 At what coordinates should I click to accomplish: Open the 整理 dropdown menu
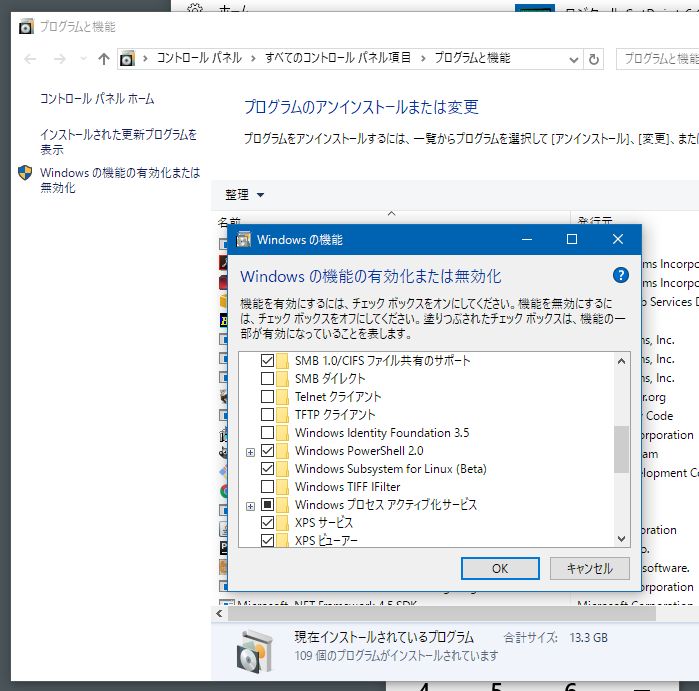click(244, 195)
